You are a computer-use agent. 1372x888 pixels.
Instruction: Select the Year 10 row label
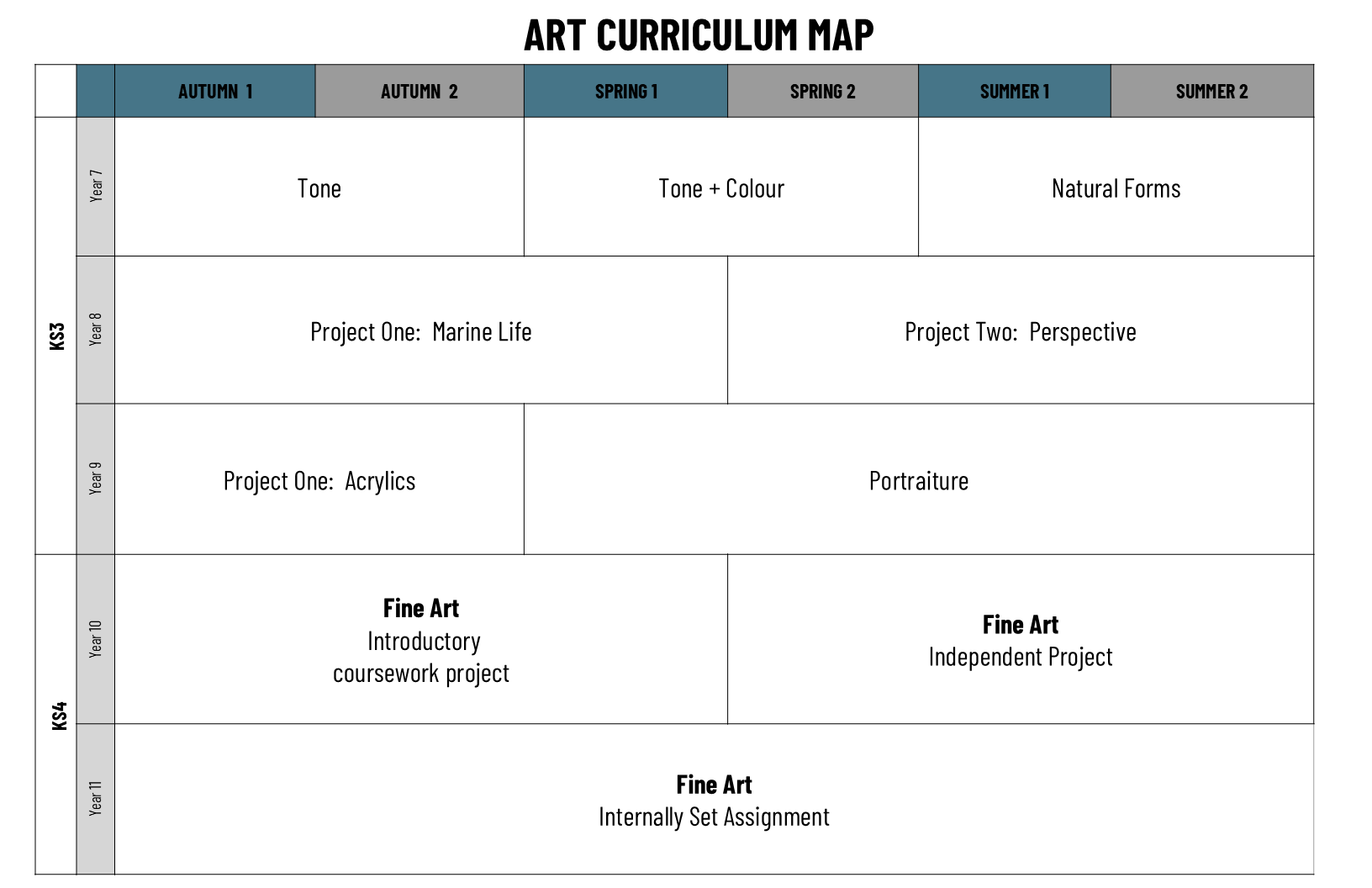96,639
